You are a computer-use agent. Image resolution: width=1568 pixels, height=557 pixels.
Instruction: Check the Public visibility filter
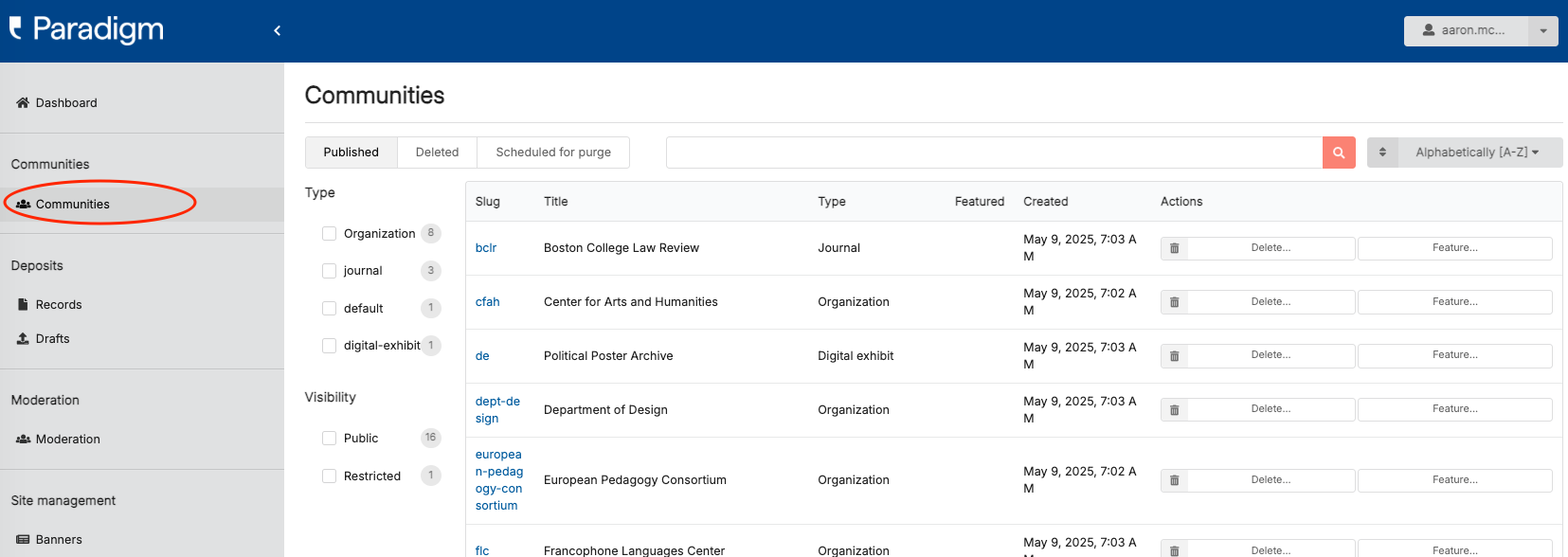click(x=329, y=438)
